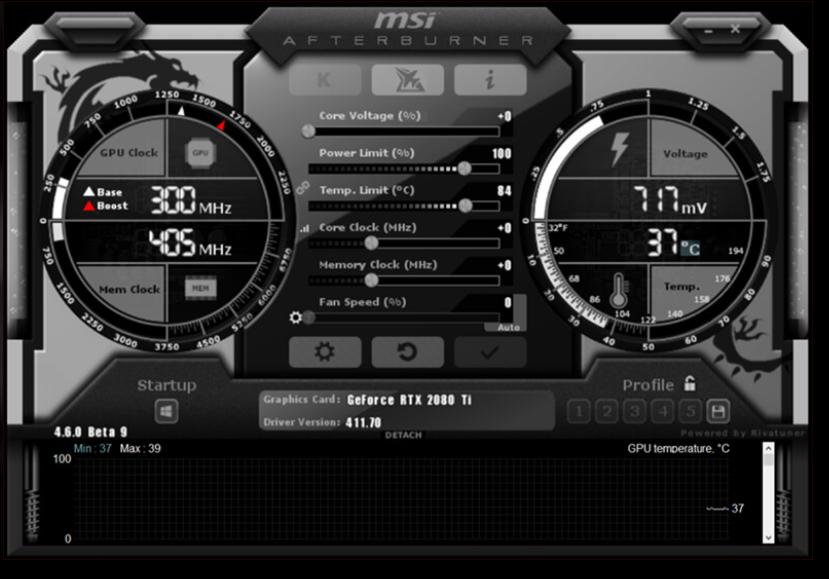Click the Fan Speed value 0
The image size is (829, 579).
click(x=508, y=302)
